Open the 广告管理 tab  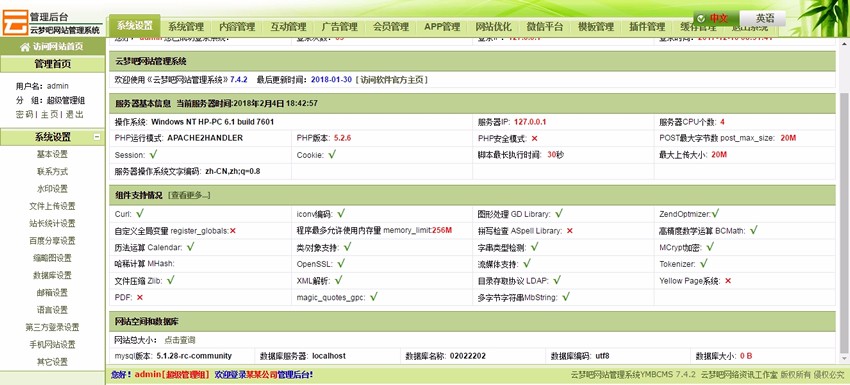(339, 27)
